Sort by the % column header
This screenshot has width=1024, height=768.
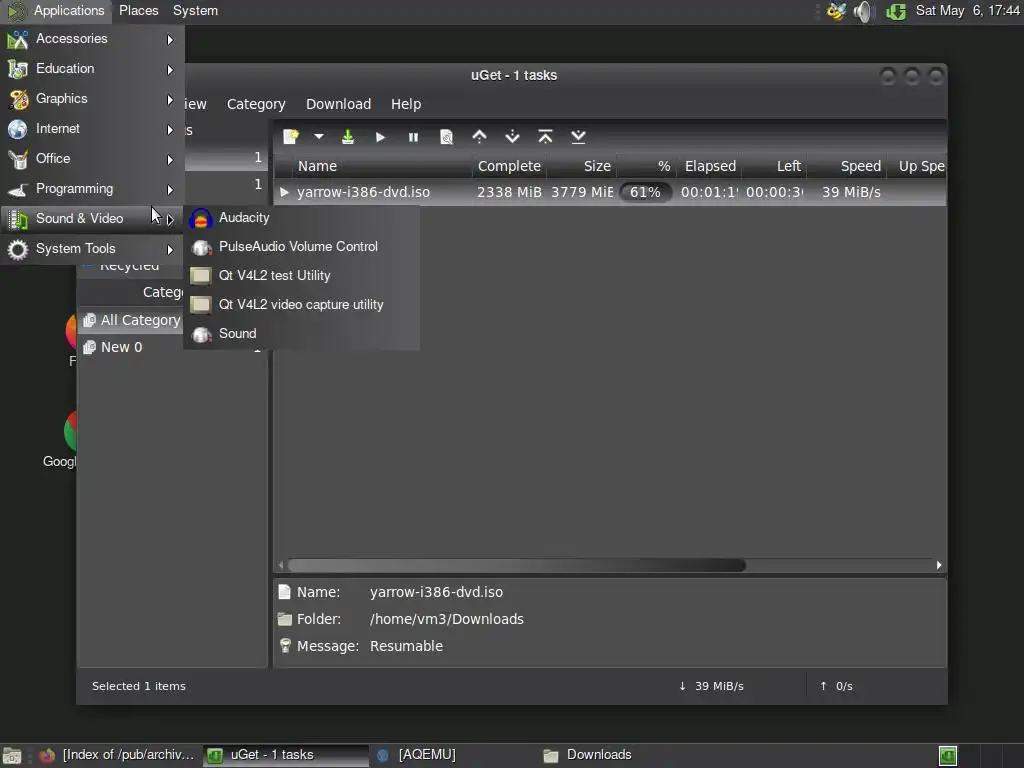[647, 166]
